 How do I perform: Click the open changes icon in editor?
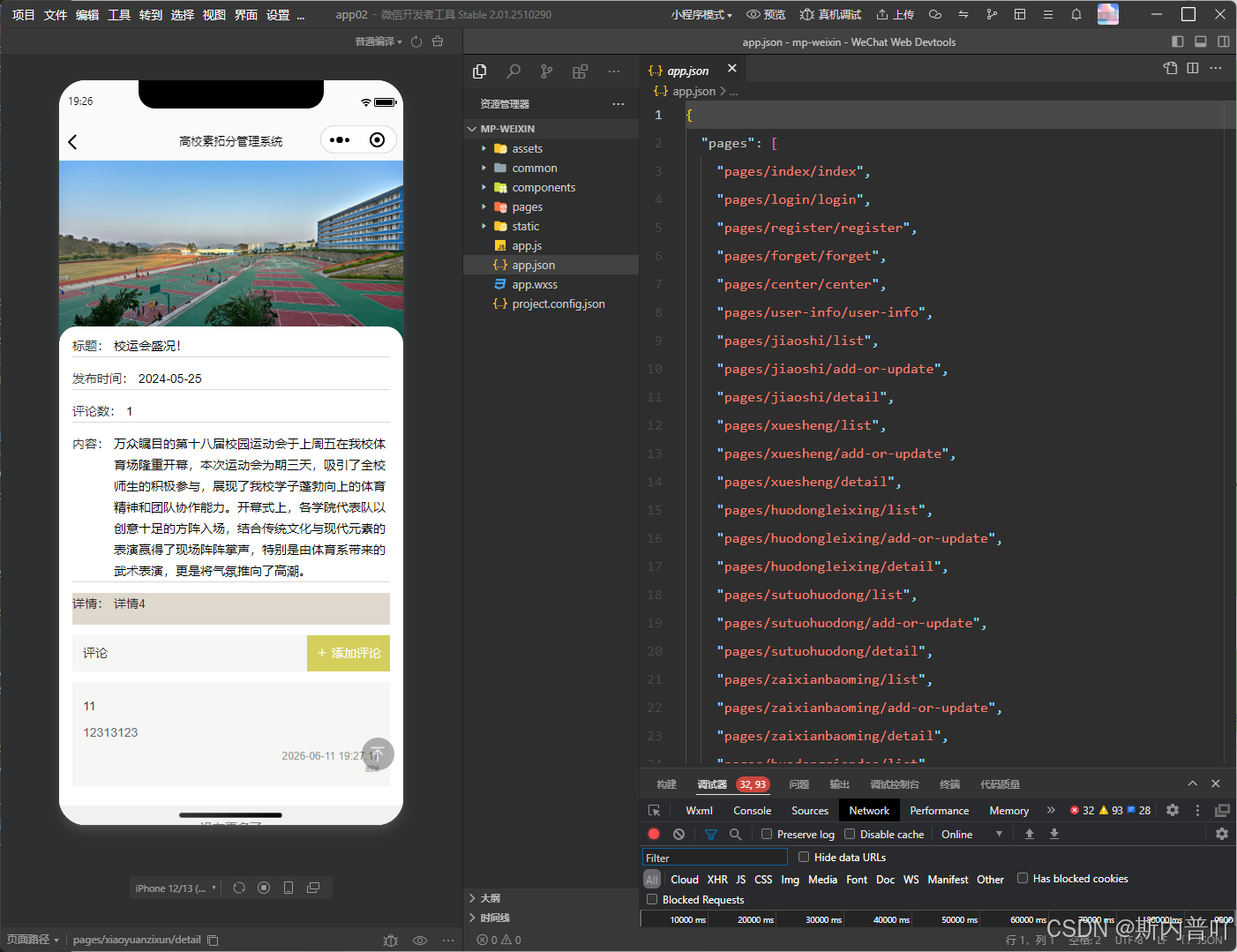pos(1171,68)
